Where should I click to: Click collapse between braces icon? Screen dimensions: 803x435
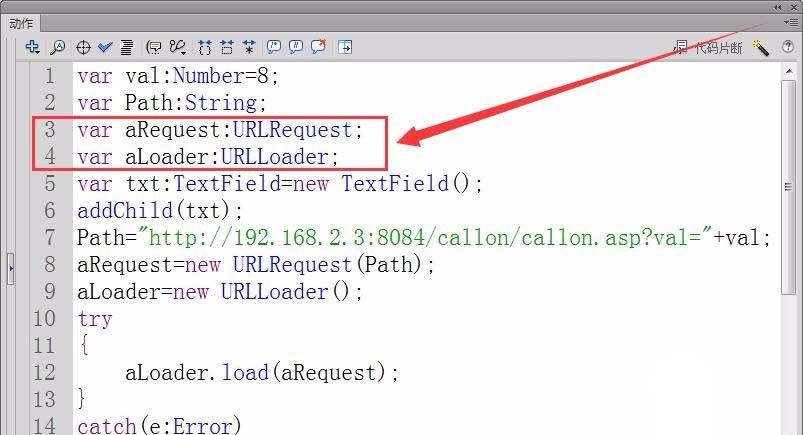(205, 48)
